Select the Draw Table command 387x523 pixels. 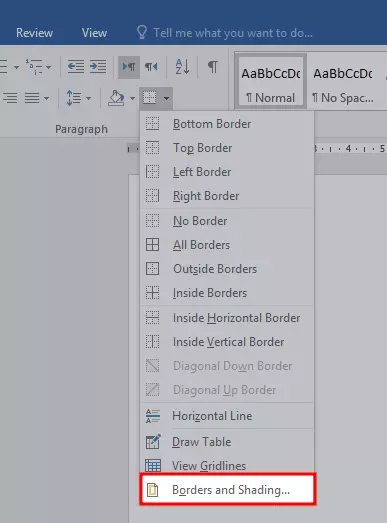(x=227, y=442)
